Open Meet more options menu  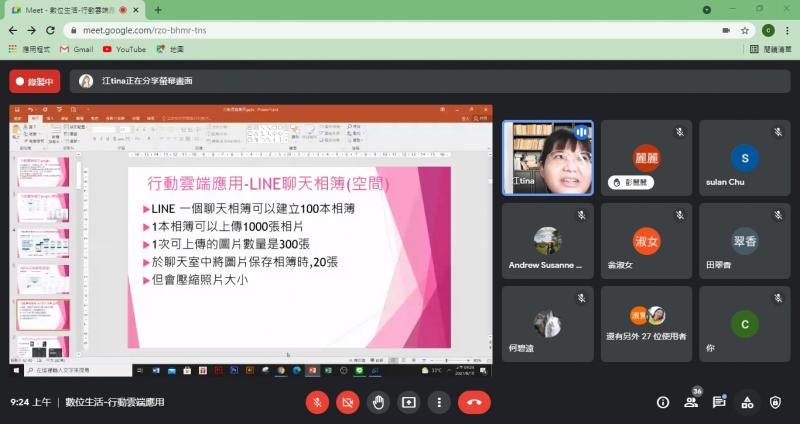pyautogui.click(x=439, y=403)
